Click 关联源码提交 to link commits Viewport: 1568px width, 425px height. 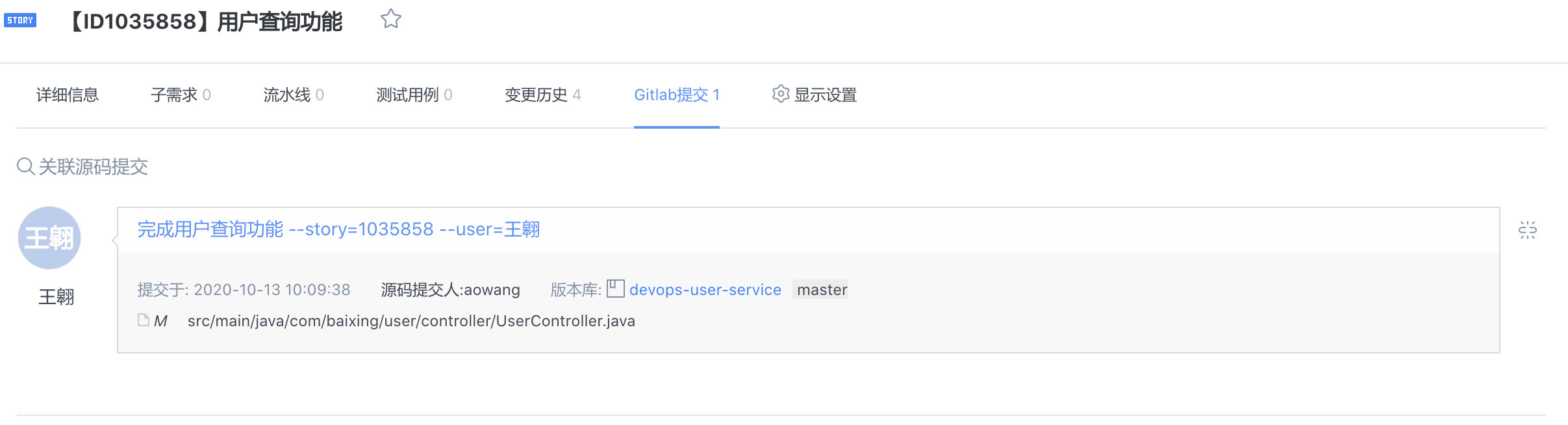(x=94, y=167)
